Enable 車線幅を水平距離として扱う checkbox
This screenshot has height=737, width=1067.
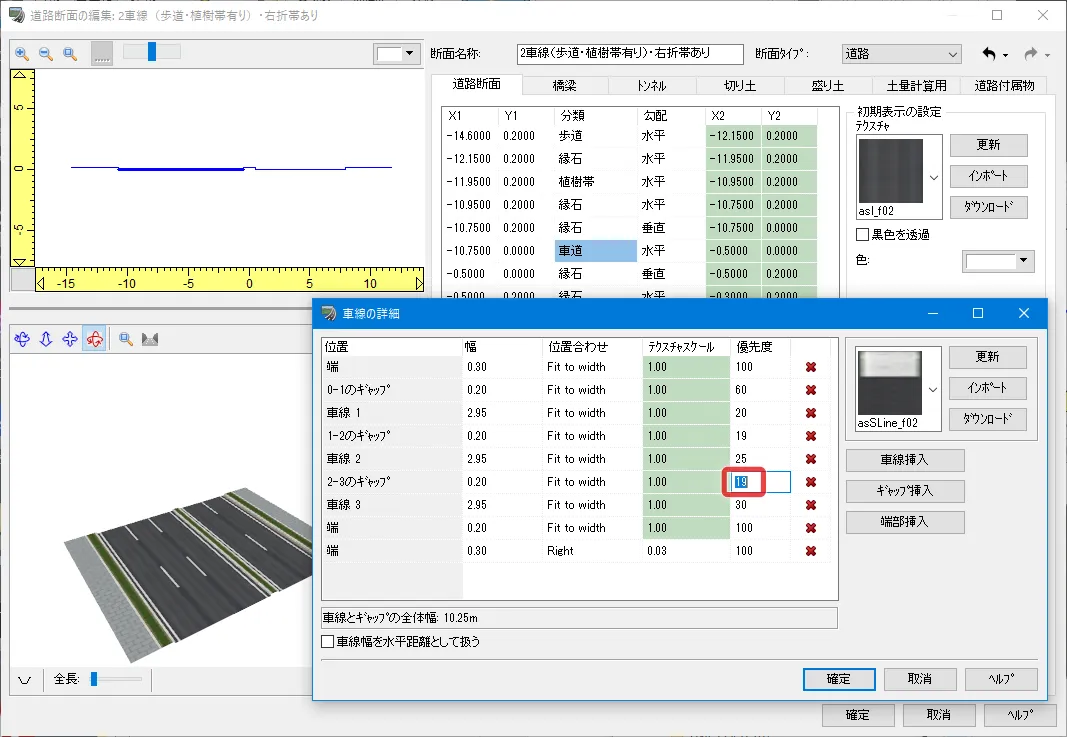[x=328, y=642]
